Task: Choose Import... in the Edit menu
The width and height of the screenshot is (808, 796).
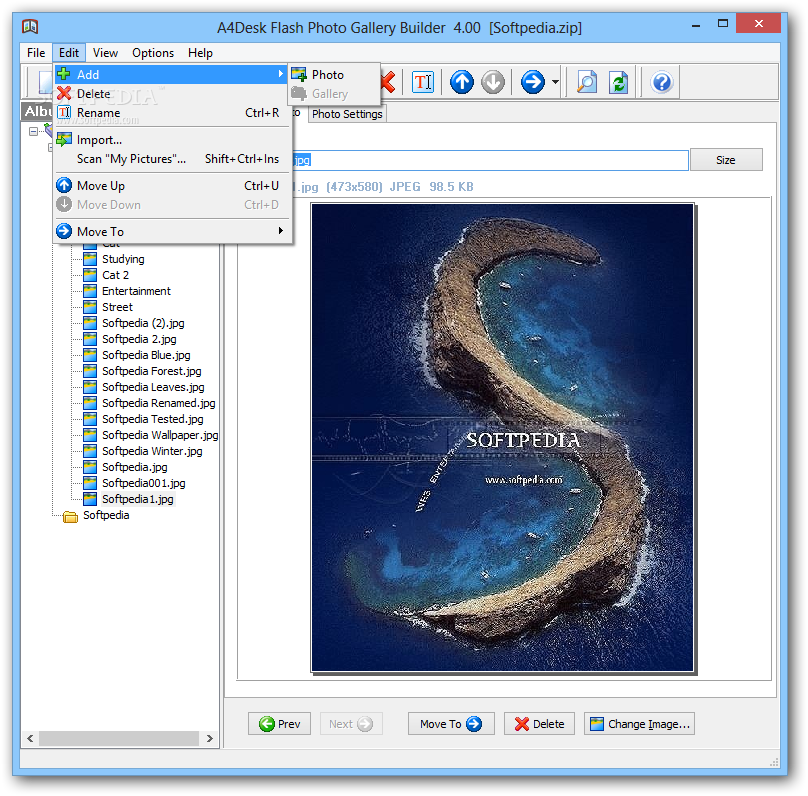Action: coord(172,140)
